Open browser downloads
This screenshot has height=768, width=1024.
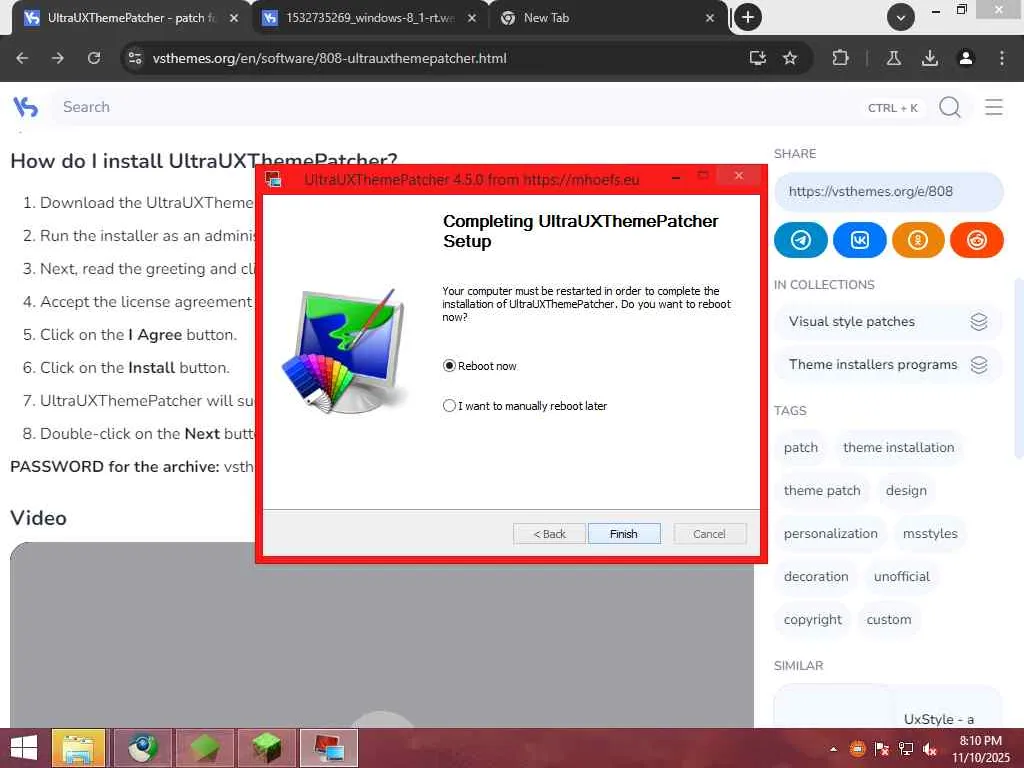(930, 58)
